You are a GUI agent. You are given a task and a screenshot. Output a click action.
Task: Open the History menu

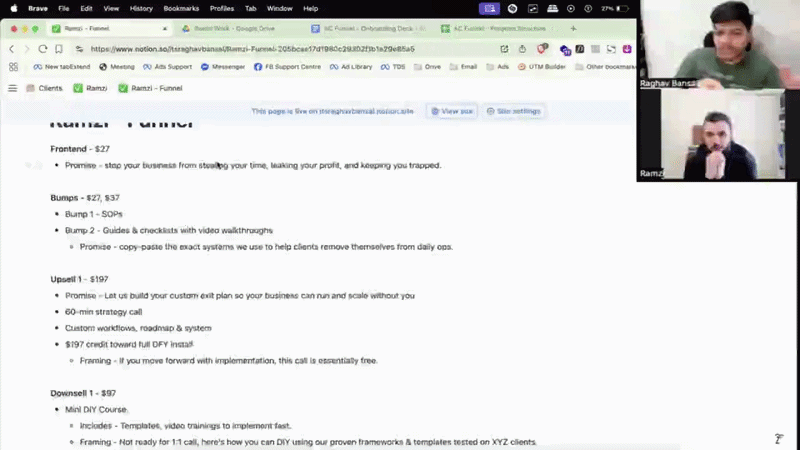pyautogui.click(x=141, y=8)
